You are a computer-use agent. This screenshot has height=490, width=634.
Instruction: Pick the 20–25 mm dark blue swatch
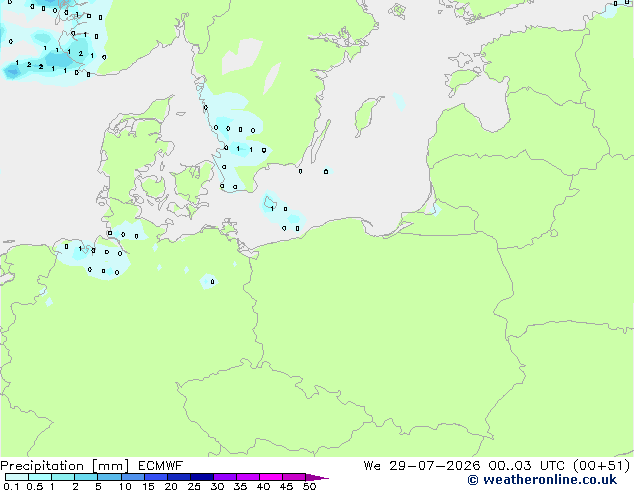(x=179, y=477)
